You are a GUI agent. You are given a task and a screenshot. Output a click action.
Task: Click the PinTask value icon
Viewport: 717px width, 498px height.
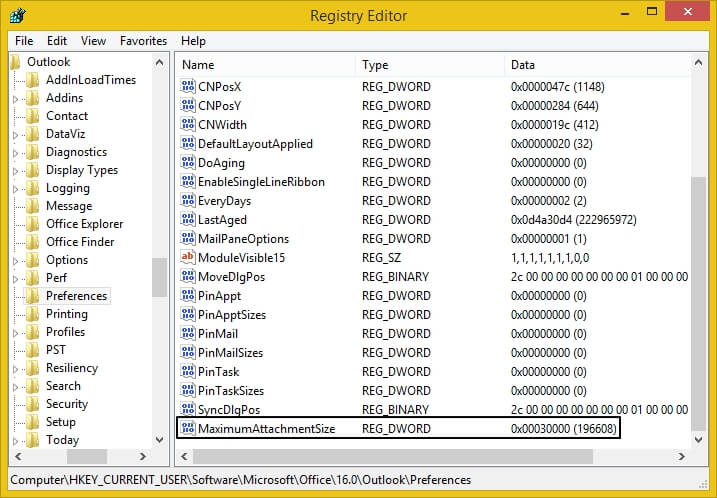[187, 371]
